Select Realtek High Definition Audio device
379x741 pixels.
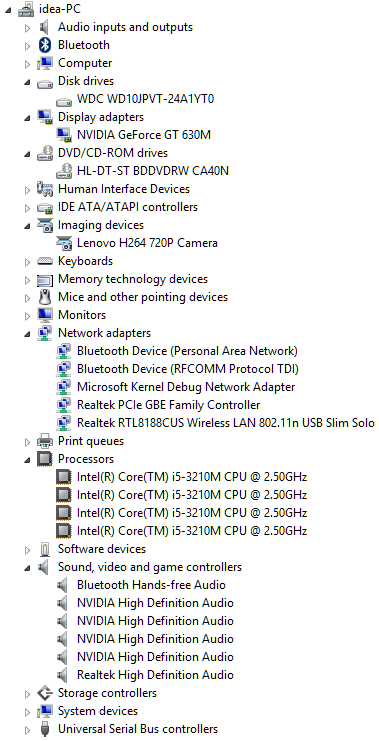[155, 675]
